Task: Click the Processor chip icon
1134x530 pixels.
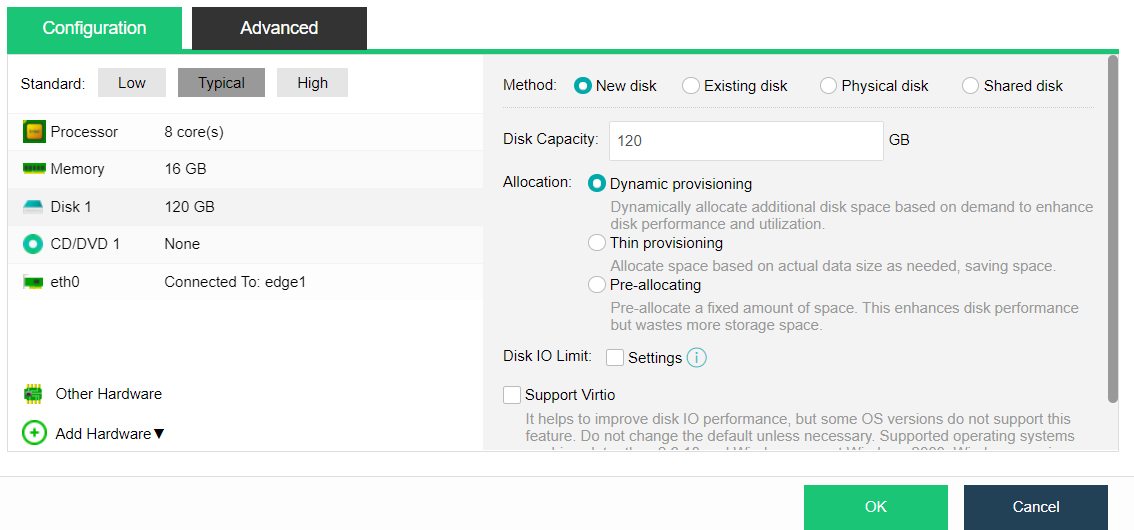Action: [34, 132]
